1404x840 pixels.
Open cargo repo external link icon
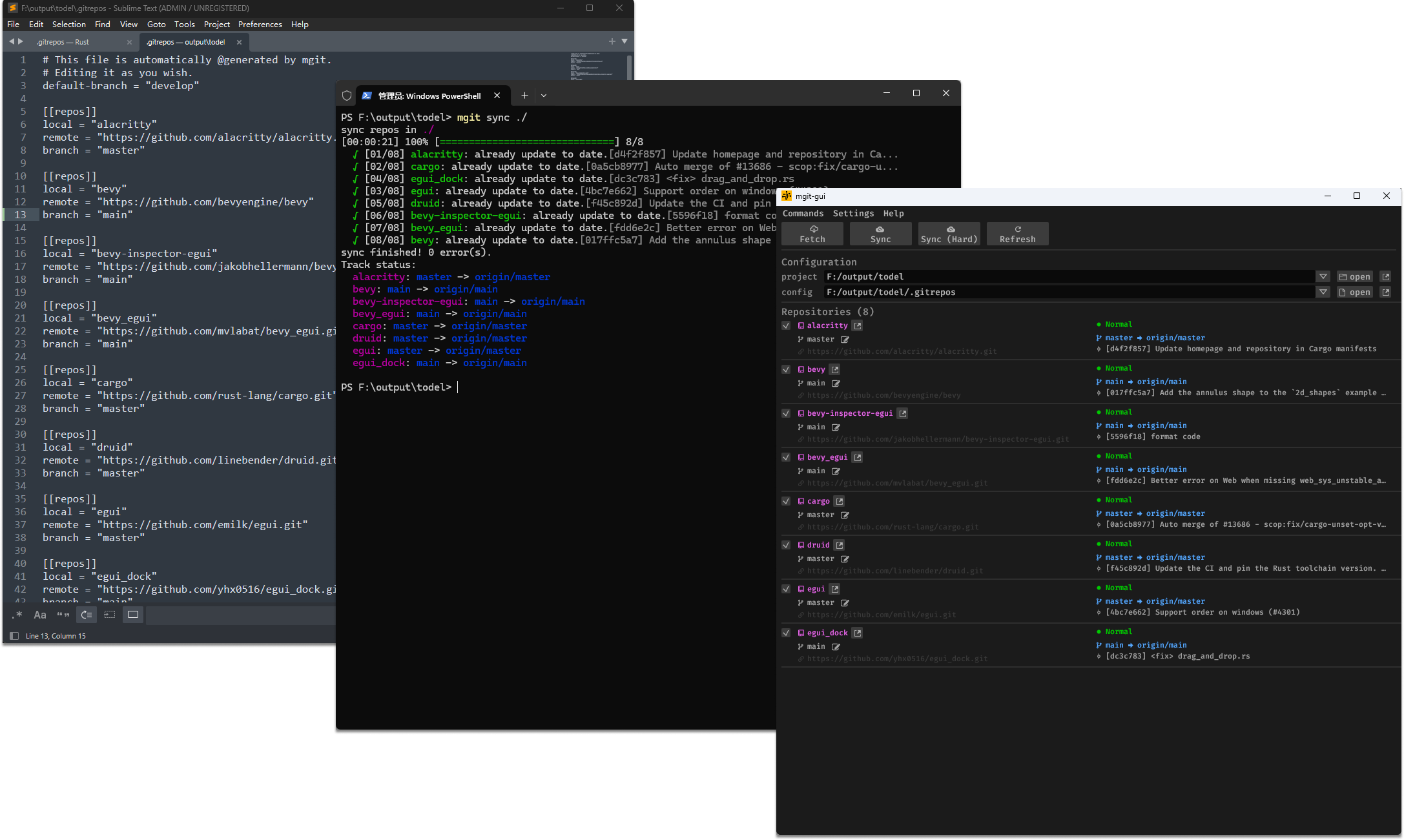839,502
